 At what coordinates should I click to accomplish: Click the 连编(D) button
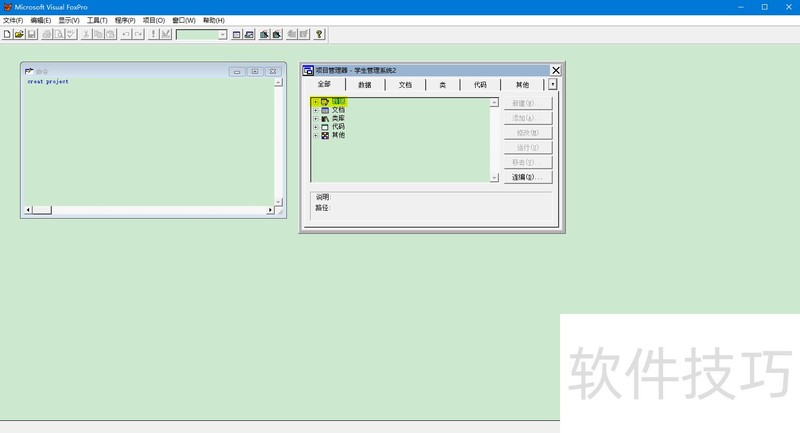528,177
